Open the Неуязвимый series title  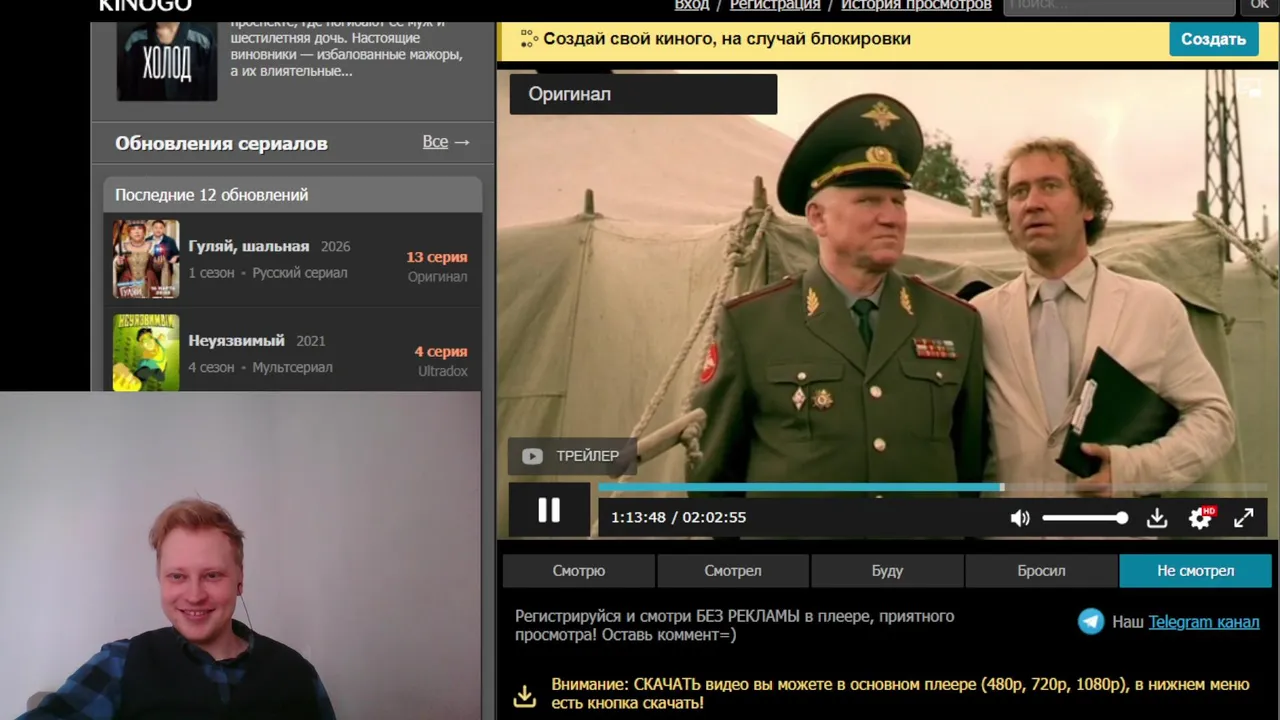237,340
